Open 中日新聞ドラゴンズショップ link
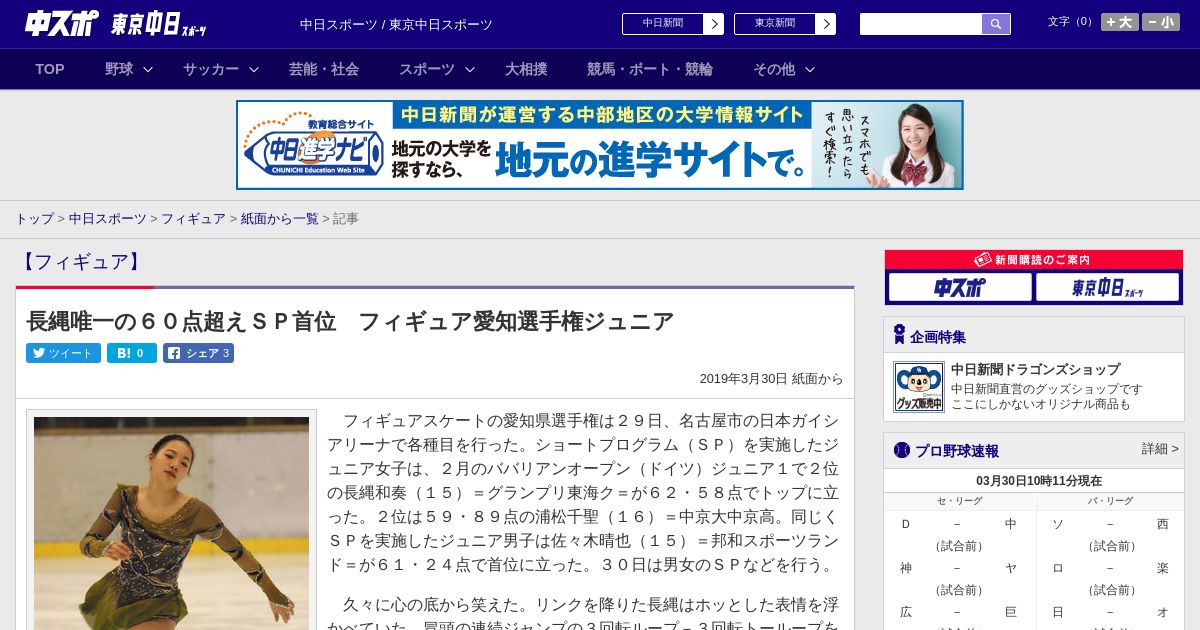1200x630 pixels. pos(1035,369)
